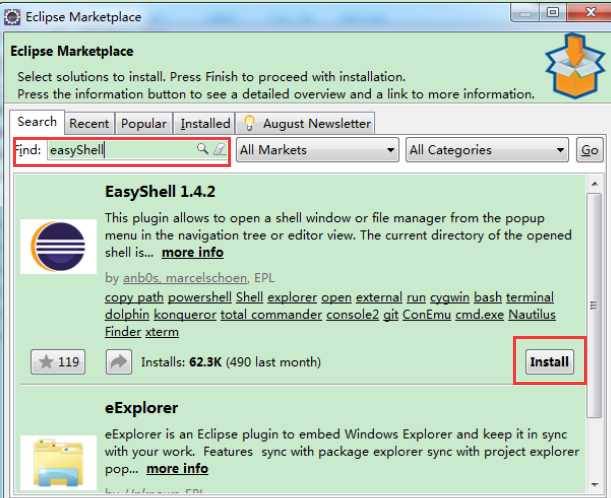611x498 pixels.
Task: Open author link marcelschoen
Action: pyautogui.click(x=206, y=278)
